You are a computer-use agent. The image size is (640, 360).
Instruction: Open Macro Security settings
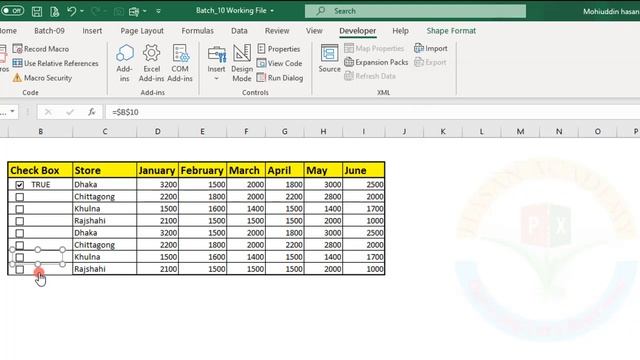click(42, 78)
